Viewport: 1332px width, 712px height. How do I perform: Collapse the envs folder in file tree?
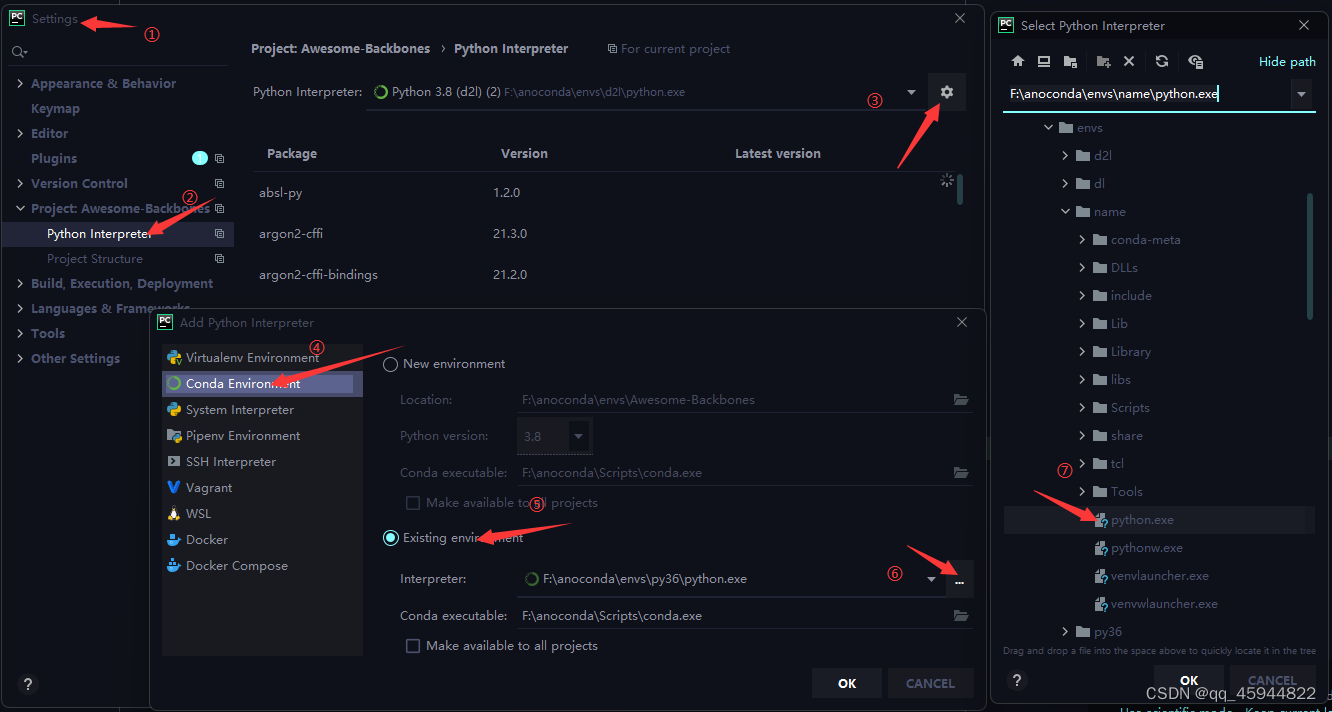[x=1049, y=128]
